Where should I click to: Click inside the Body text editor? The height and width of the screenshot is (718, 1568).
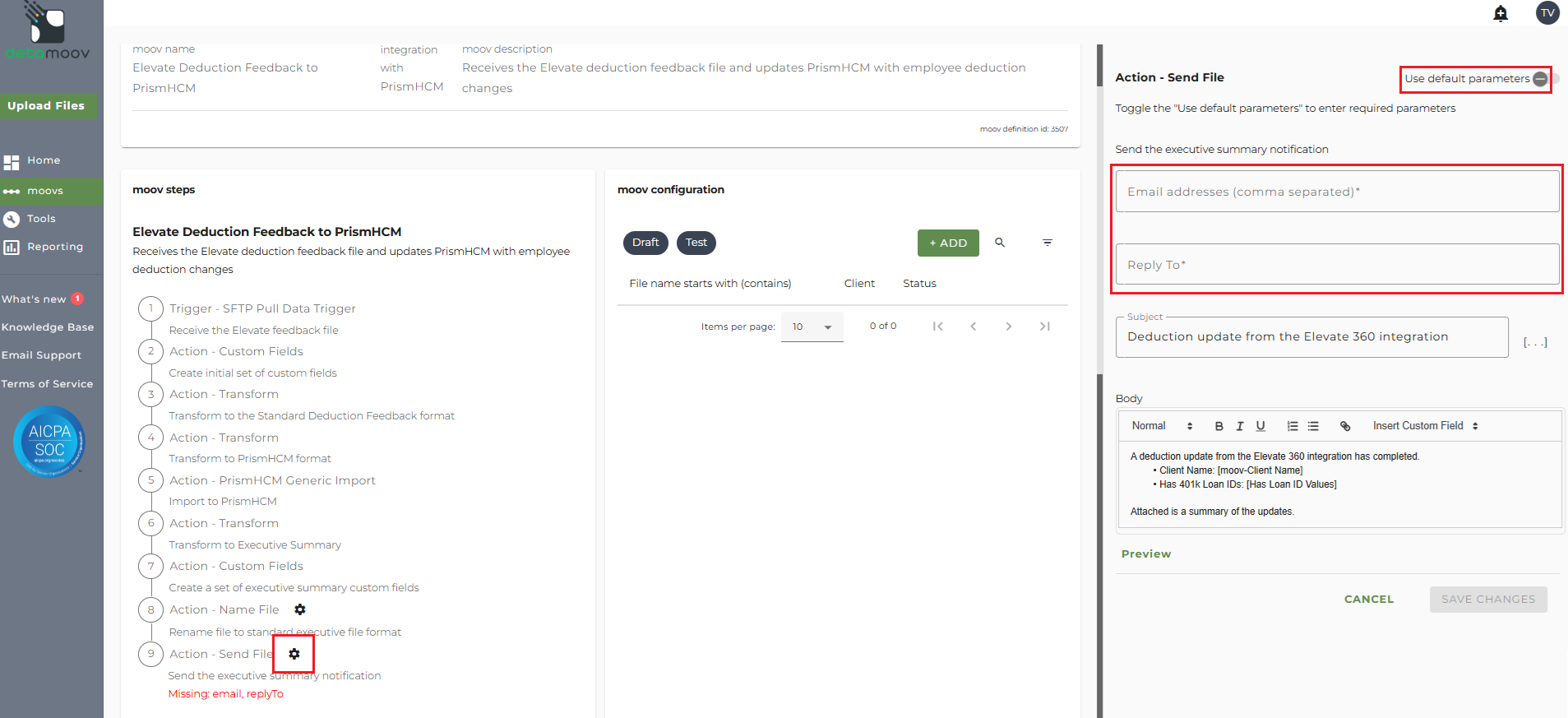1340,484
